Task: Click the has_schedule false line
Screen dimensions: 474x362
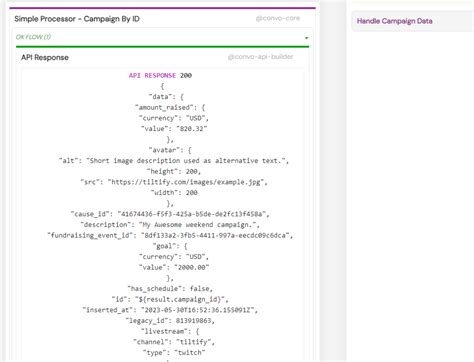Action: tap(170, 289)
